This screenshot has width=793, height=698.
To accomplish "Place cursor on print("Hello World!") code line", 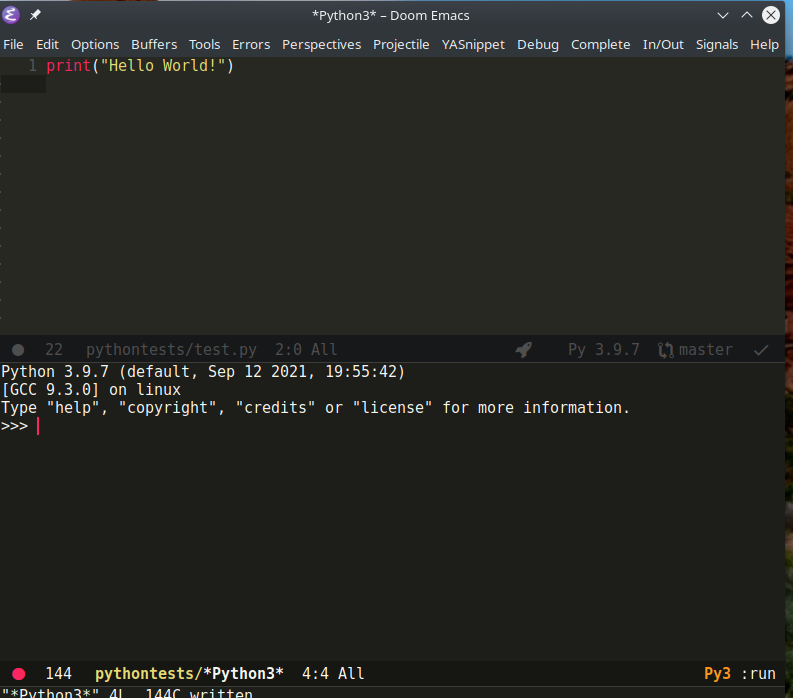I will point(140,66).
